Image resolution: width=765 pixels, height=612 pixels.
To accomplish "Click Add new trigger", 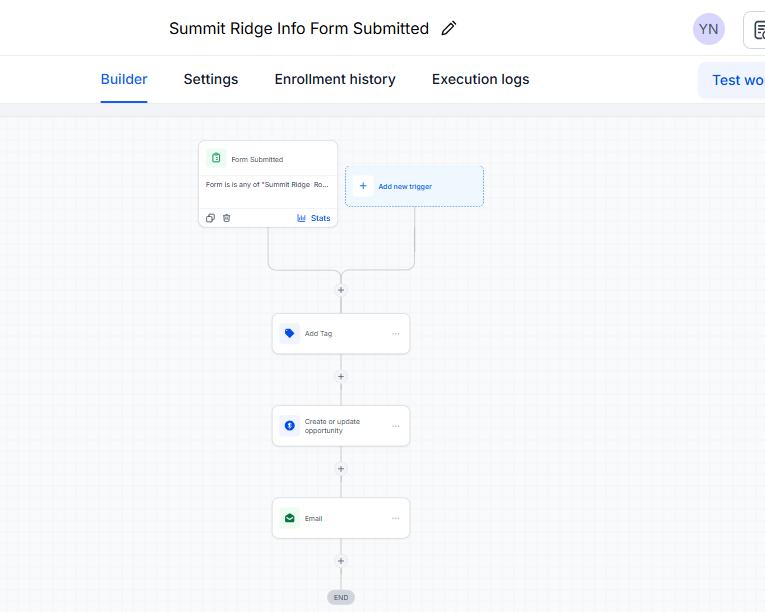I will pyautogui.click(x=414, y=186).
